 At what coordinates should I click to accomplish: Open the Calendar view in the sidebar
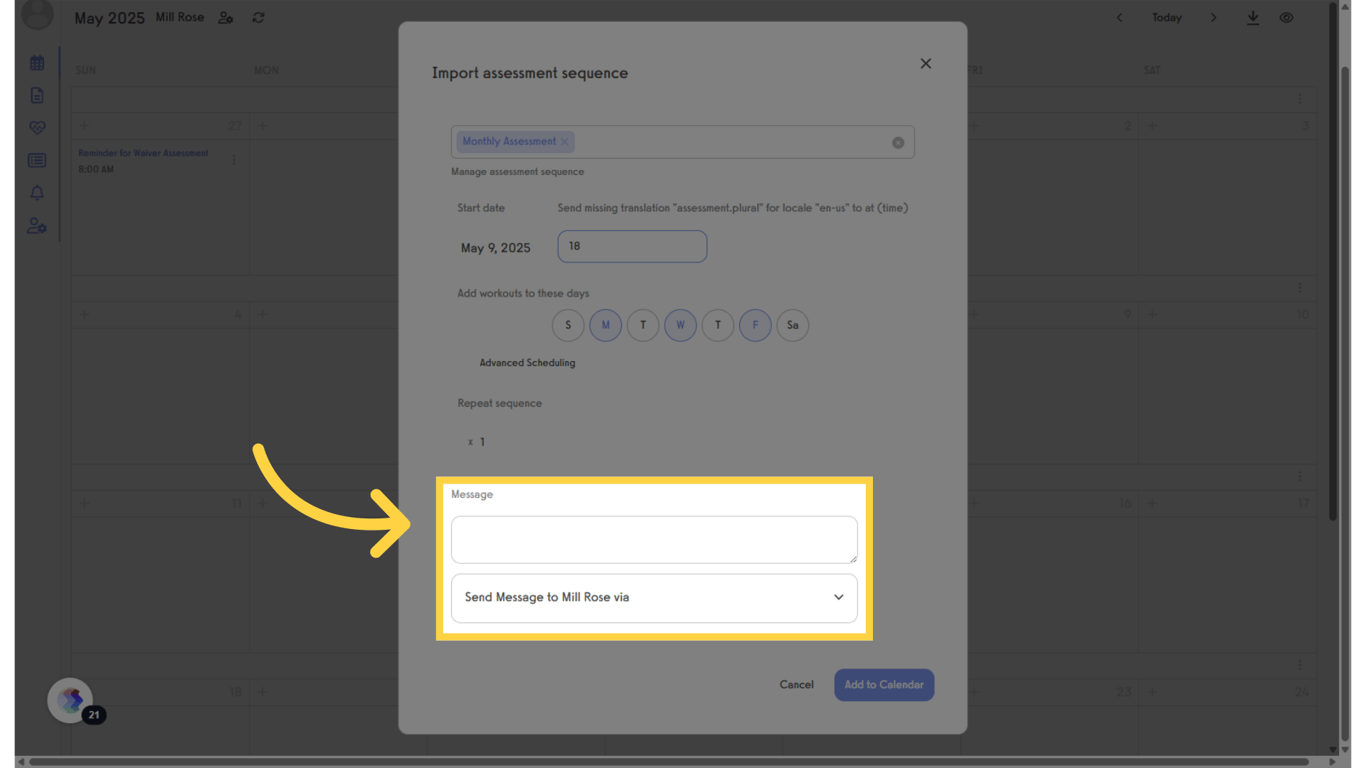(36, 61)
